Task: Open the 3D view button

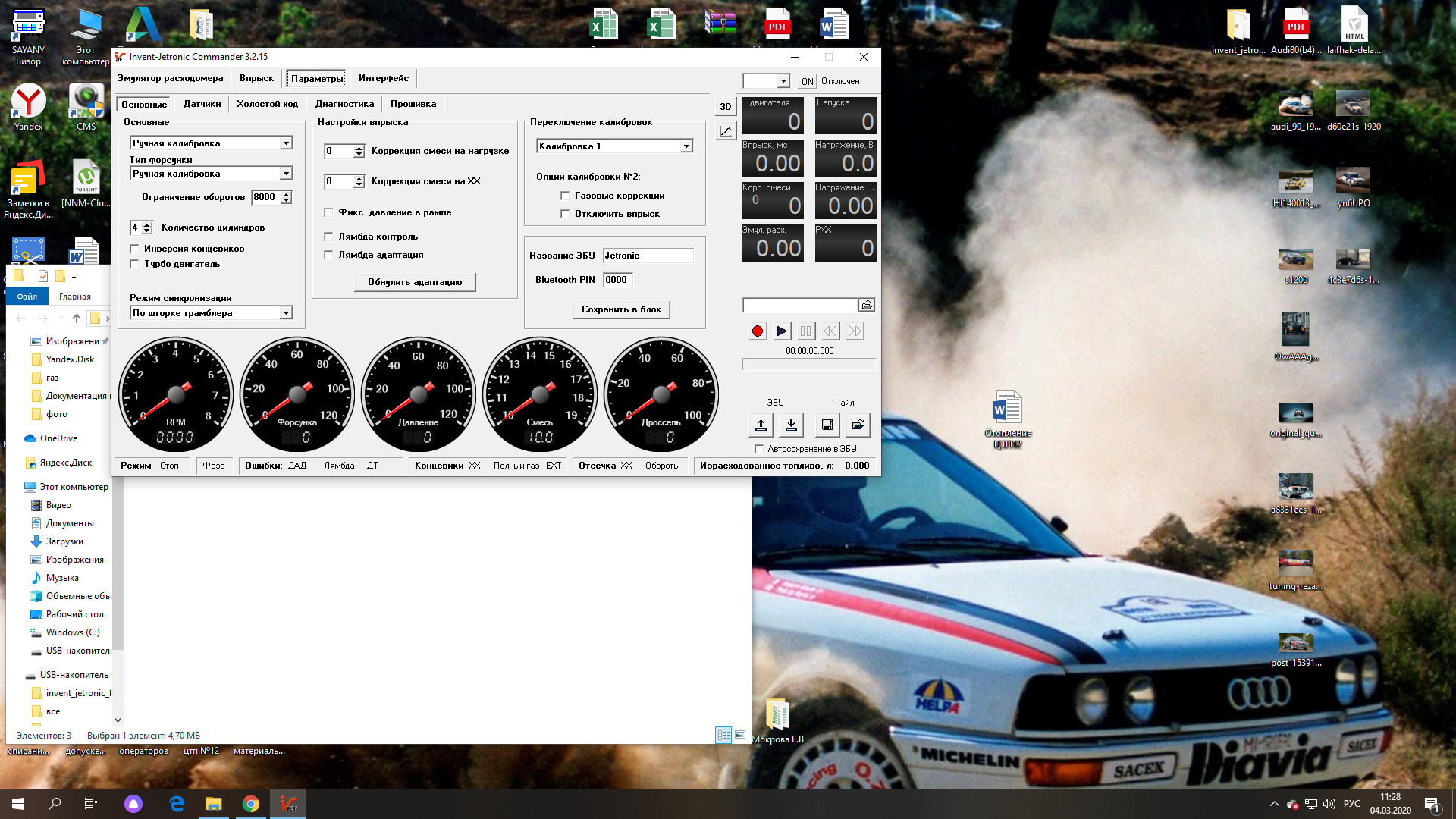Action: pos(726,107)
